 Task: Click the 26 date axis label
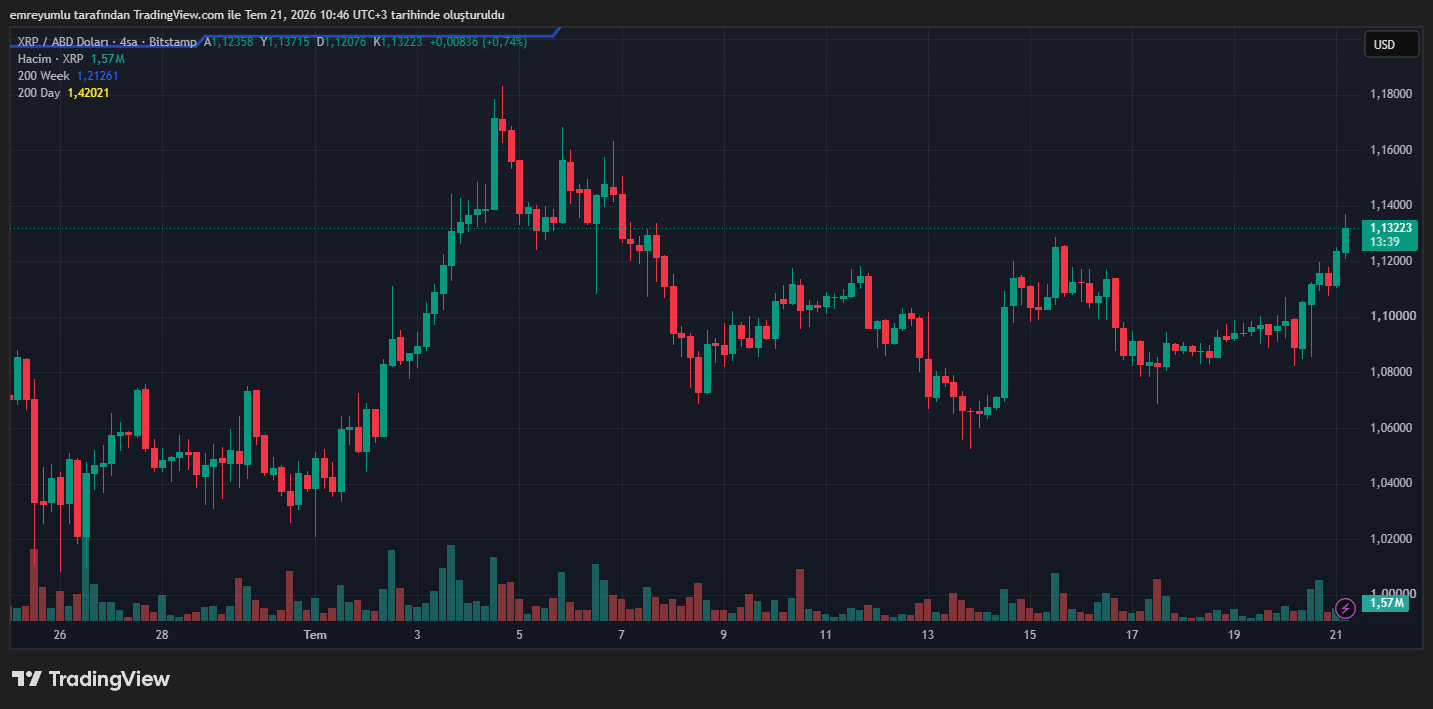point(60,635)
